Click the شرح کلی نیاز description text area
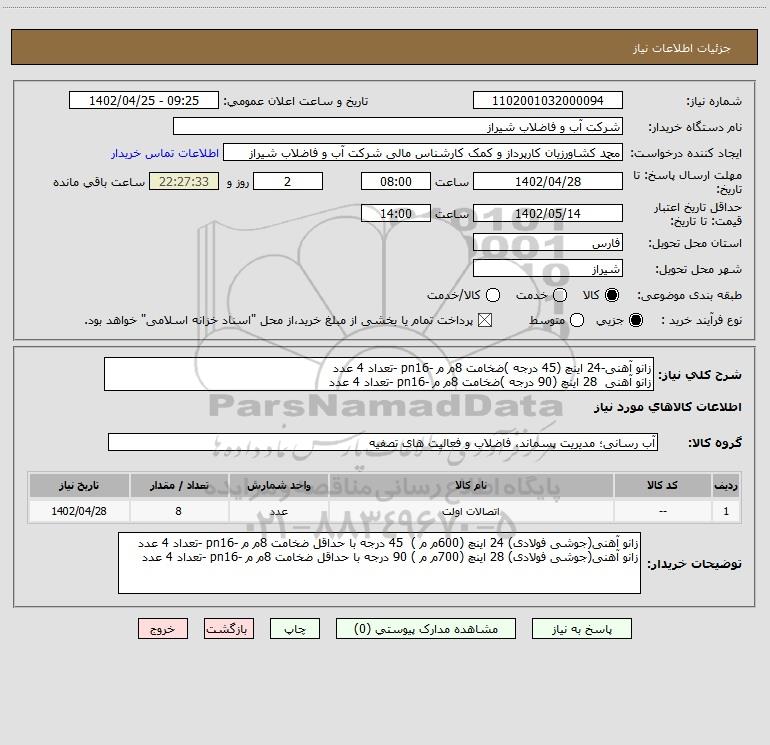Image resolution: width=770 pixels, height=745 pixels. 379,374
